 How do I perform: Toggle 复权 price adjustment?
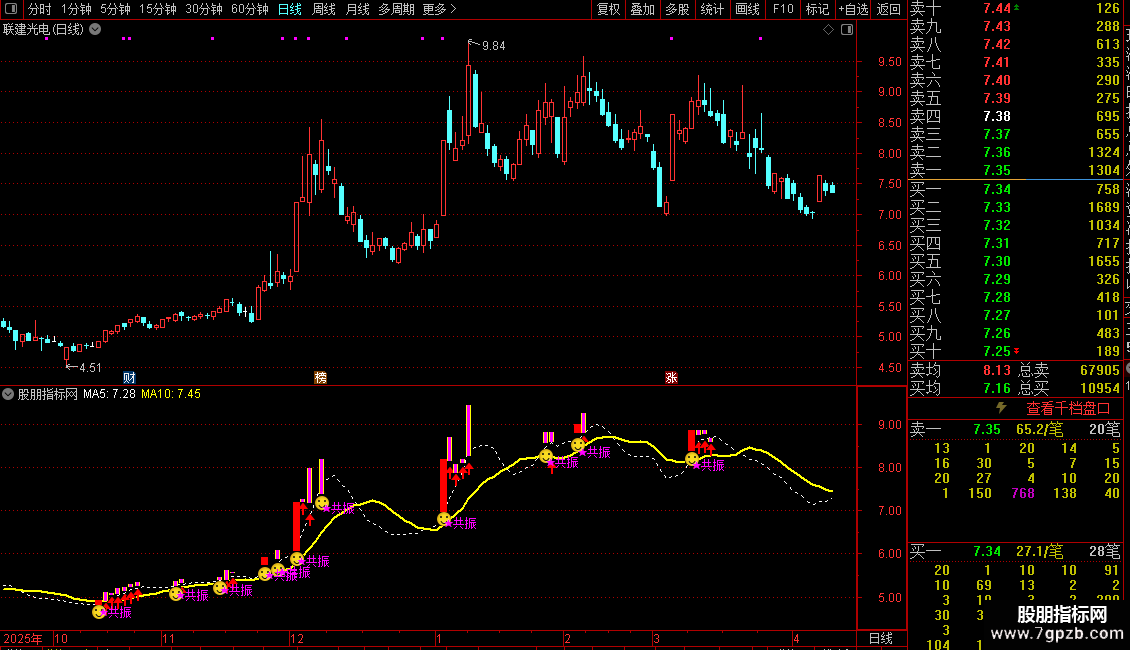pyautogui.click(x=608, y=9)
